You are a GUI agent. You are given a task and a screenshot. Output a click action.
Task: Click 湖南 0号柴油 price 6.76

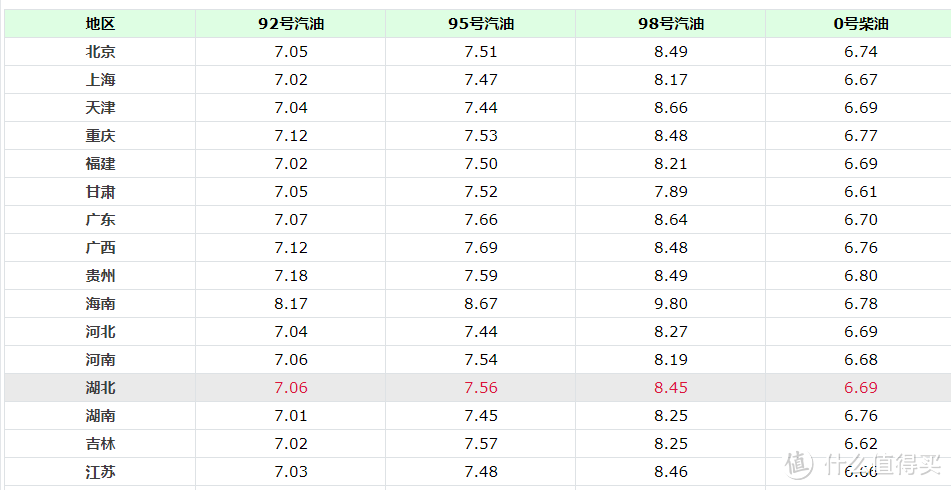tap(861, 415)
